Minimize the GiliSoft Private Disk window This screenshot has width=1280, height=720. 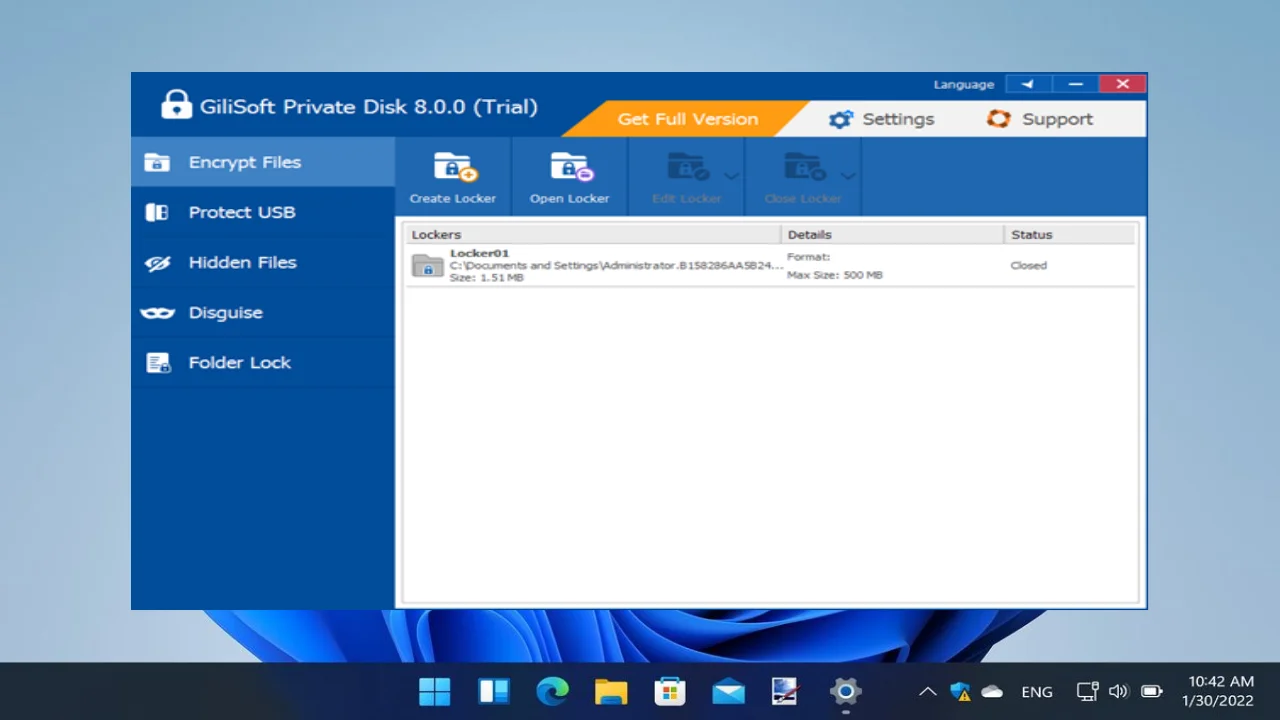pyautogui.click(x=1075, y=84)
